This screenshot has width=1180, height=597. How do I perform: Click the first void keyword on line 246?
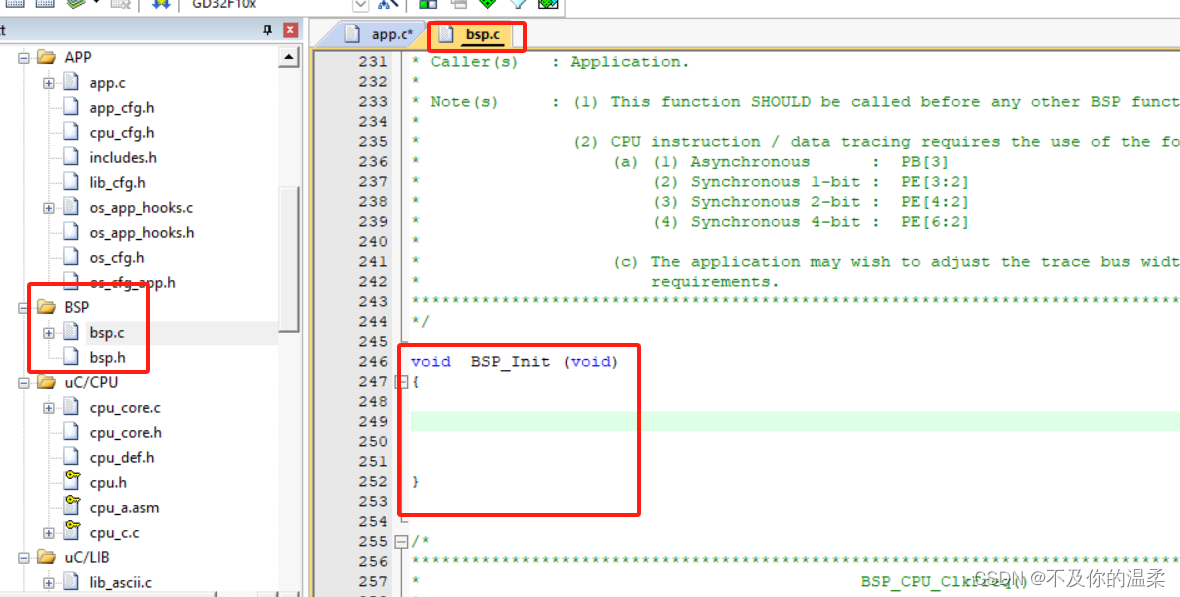point(430,361)
